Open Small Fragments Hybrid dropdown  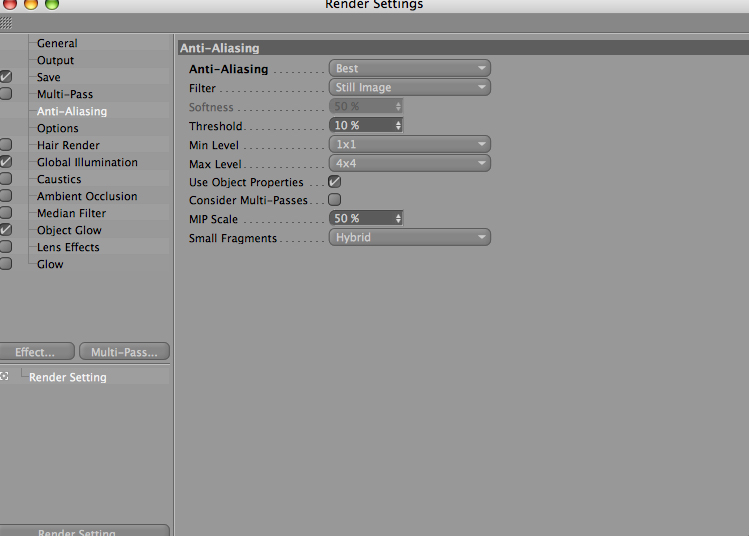410,237
